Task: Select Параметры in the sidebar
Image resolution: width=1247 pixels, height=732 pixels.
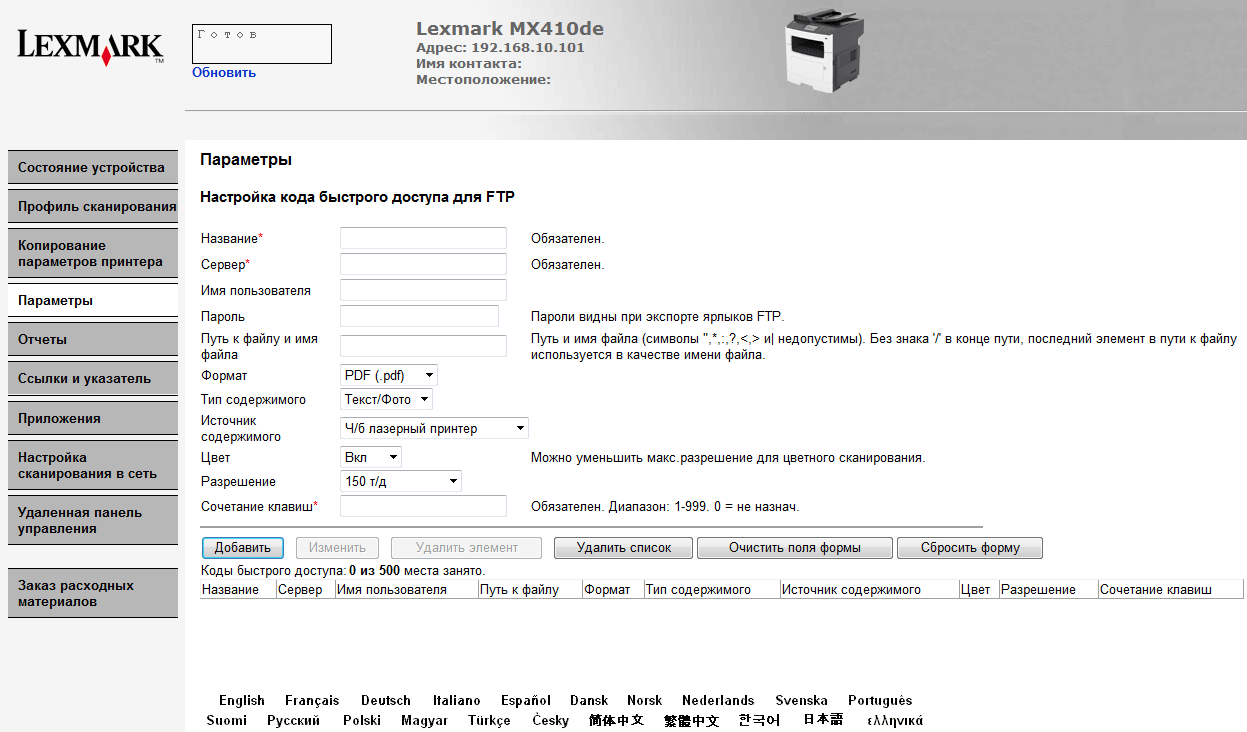Action: point(92,300)
